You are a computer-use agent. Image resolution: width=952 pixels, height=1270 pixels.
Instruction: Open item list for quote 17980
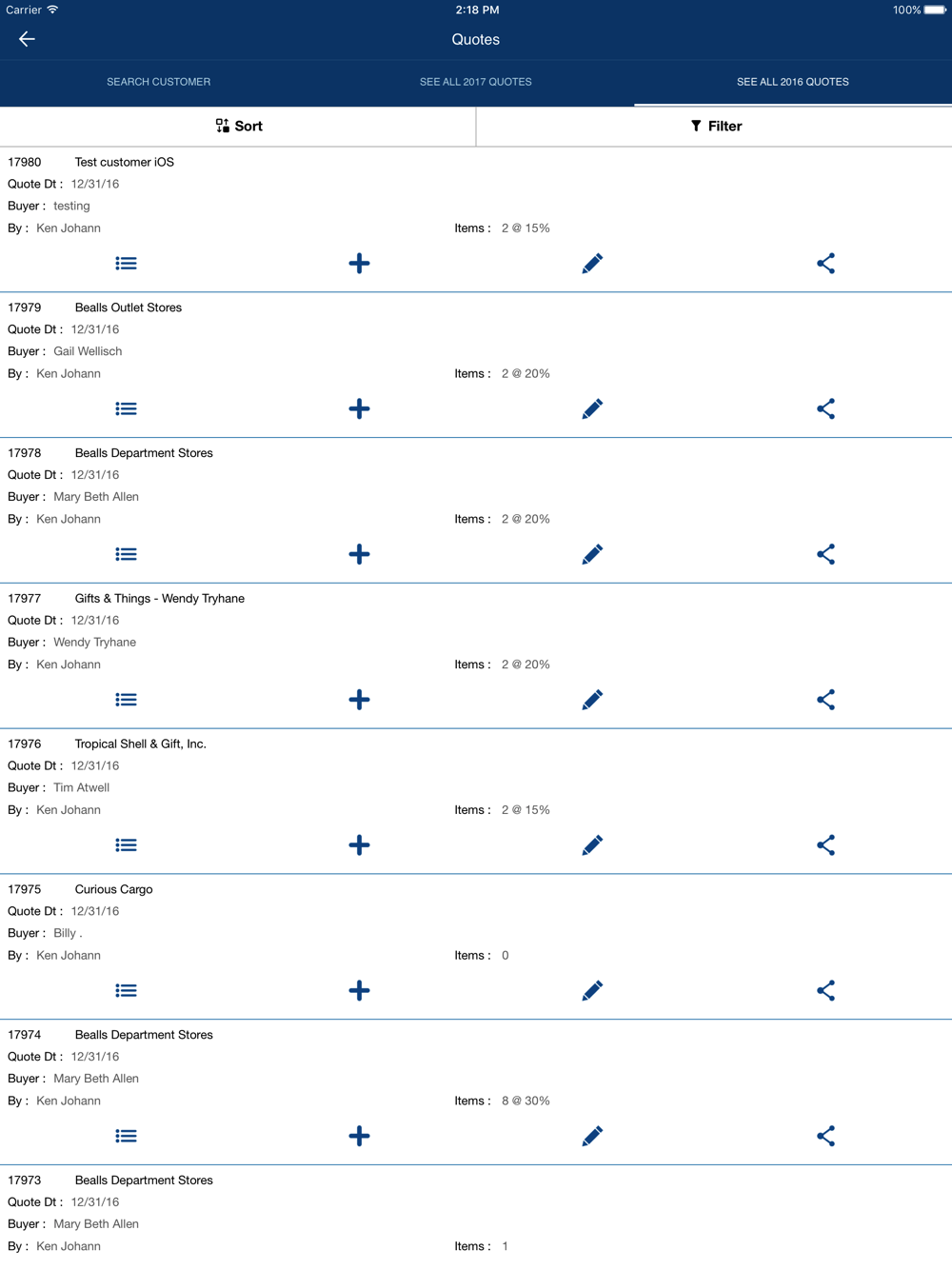pos(126,264)
